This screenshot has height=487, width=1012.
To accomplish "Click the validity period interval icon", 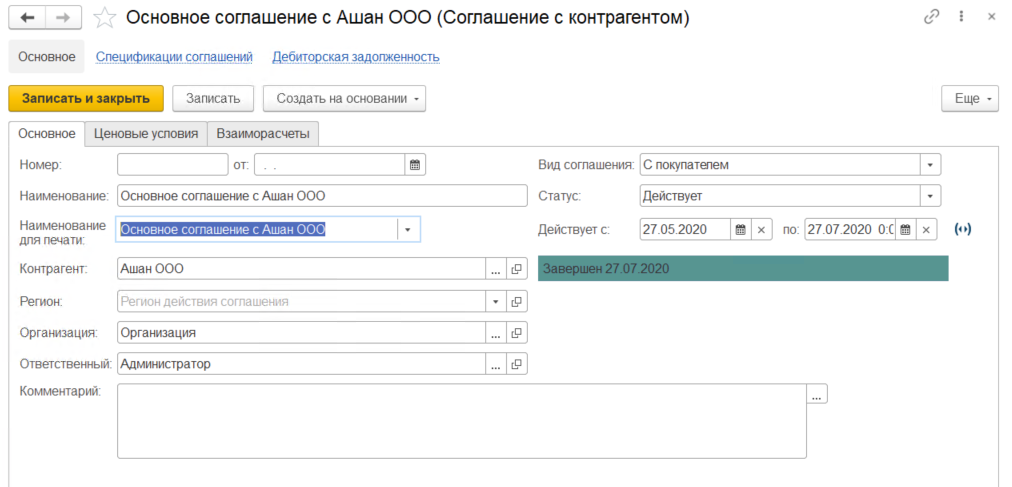I will pyautogui.click(x=963, y=229).
